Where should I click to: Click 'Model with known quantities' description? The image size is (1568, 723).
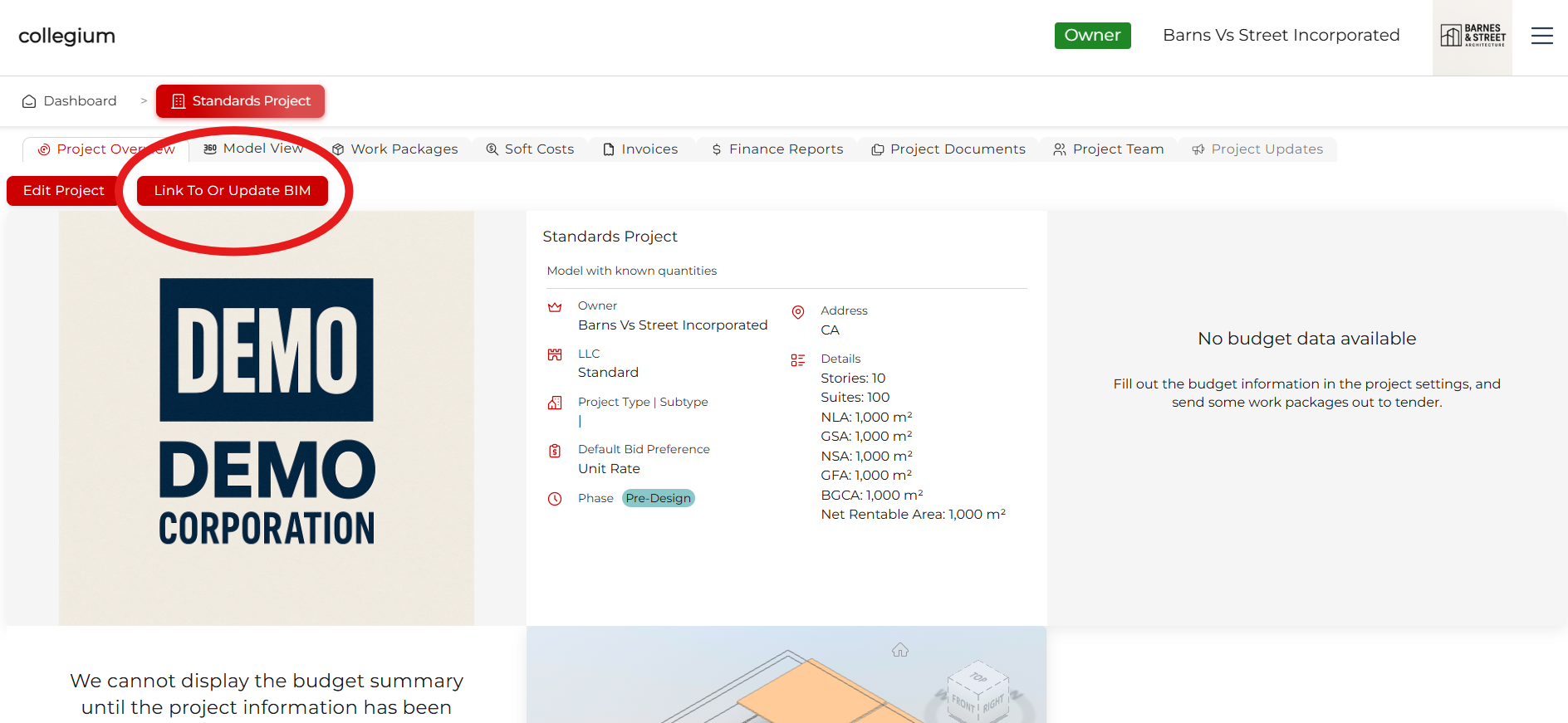click(x=632, y=271)
